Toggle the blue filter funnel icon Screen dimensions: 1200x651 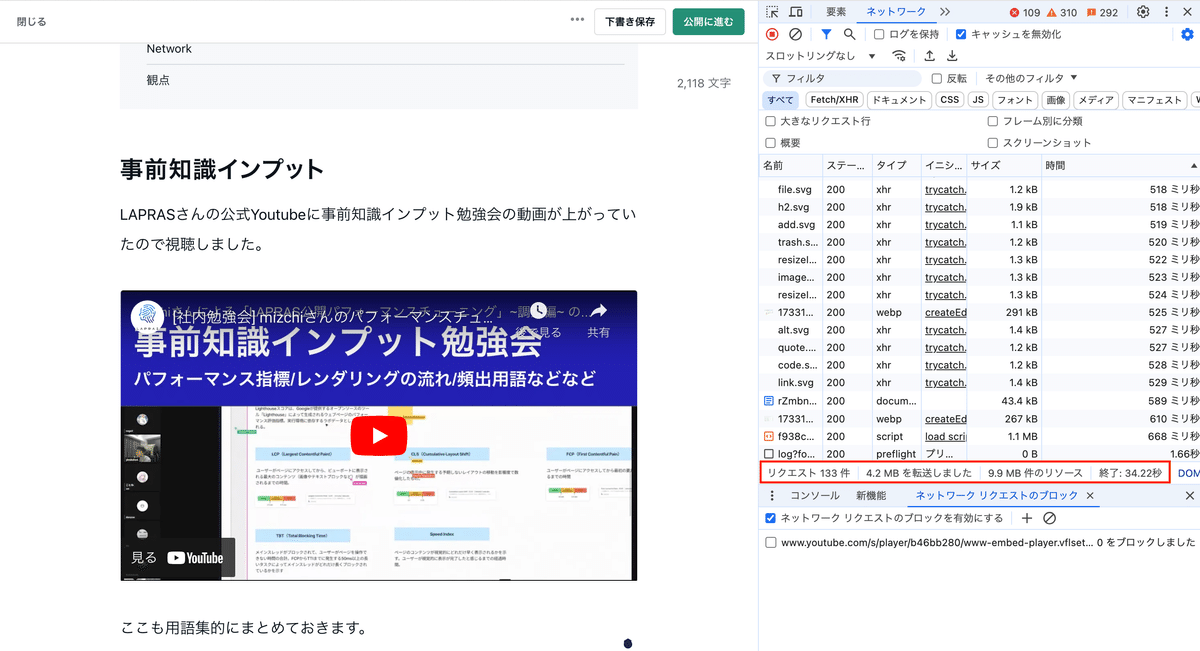pos(826,34)
